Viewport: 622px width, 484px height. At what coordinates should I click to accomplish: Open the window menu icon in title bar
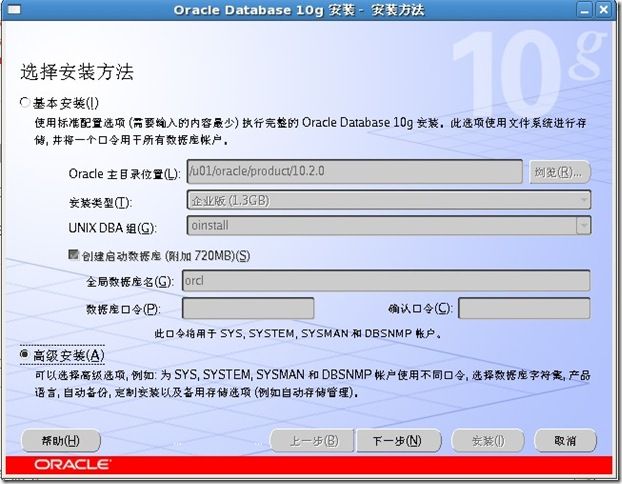point(14,10)
